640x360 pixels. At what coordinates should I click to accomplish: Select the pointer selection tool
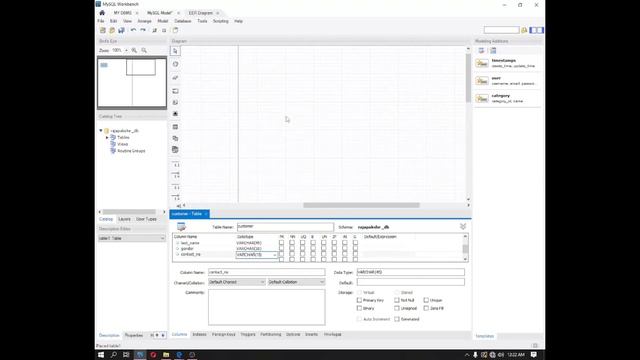coord(176,51)
